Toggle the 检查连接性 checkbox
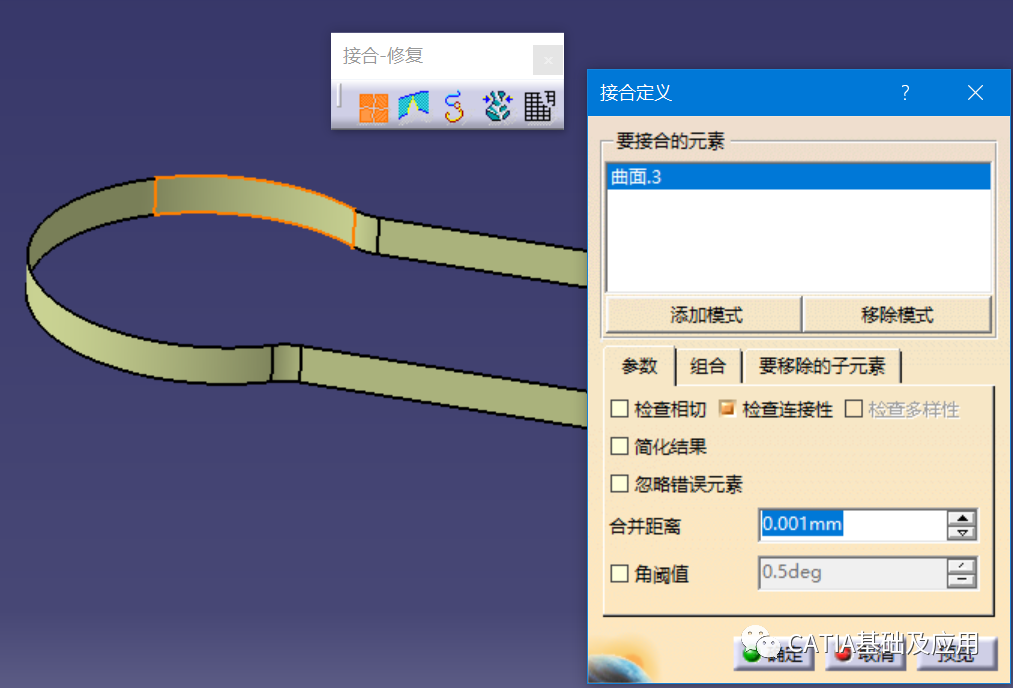This screenshot has height=688, width=1013. click(x=727, y=408)
